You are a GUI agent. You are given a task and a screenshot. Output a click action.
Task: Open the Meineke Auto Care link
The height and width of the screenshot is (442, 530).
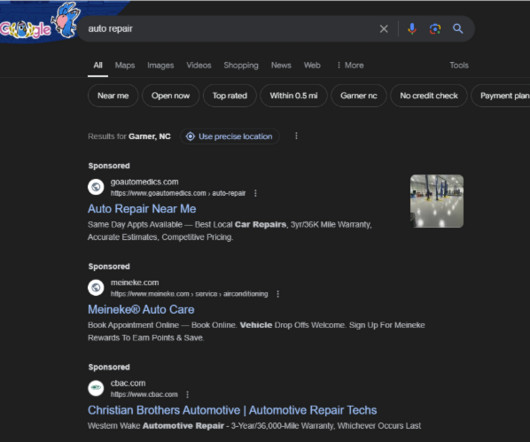[141, 310]
